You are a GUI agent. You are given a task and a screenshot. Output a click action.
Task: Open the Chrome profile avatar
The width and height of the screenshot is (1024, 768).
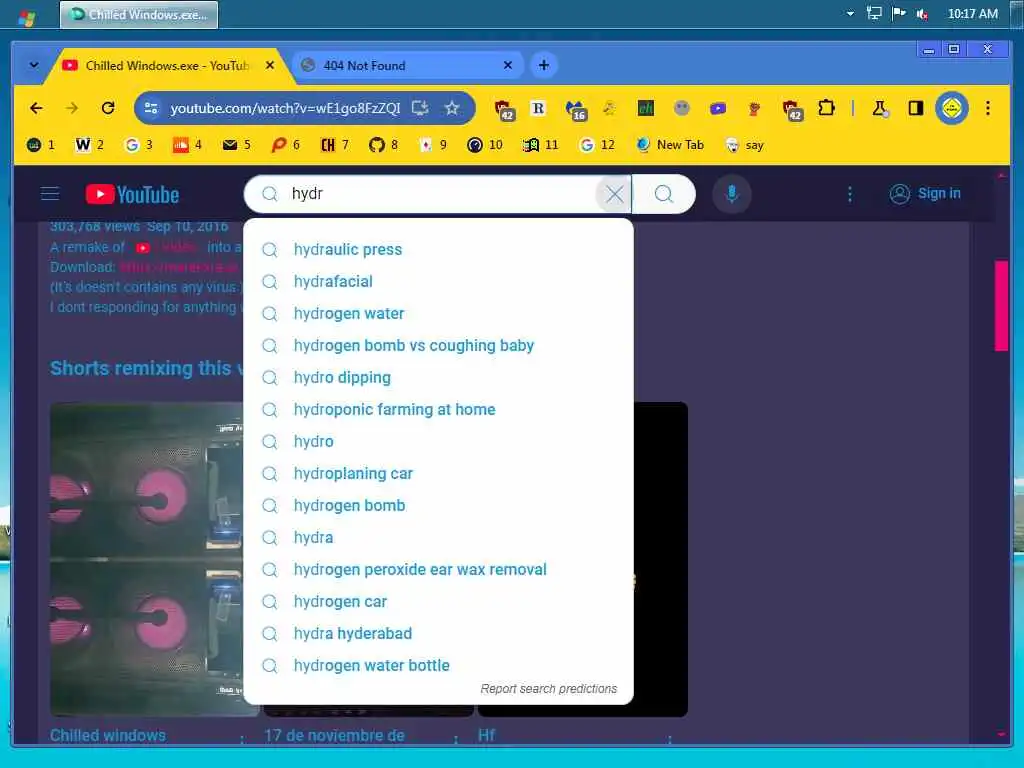(952, 108)
